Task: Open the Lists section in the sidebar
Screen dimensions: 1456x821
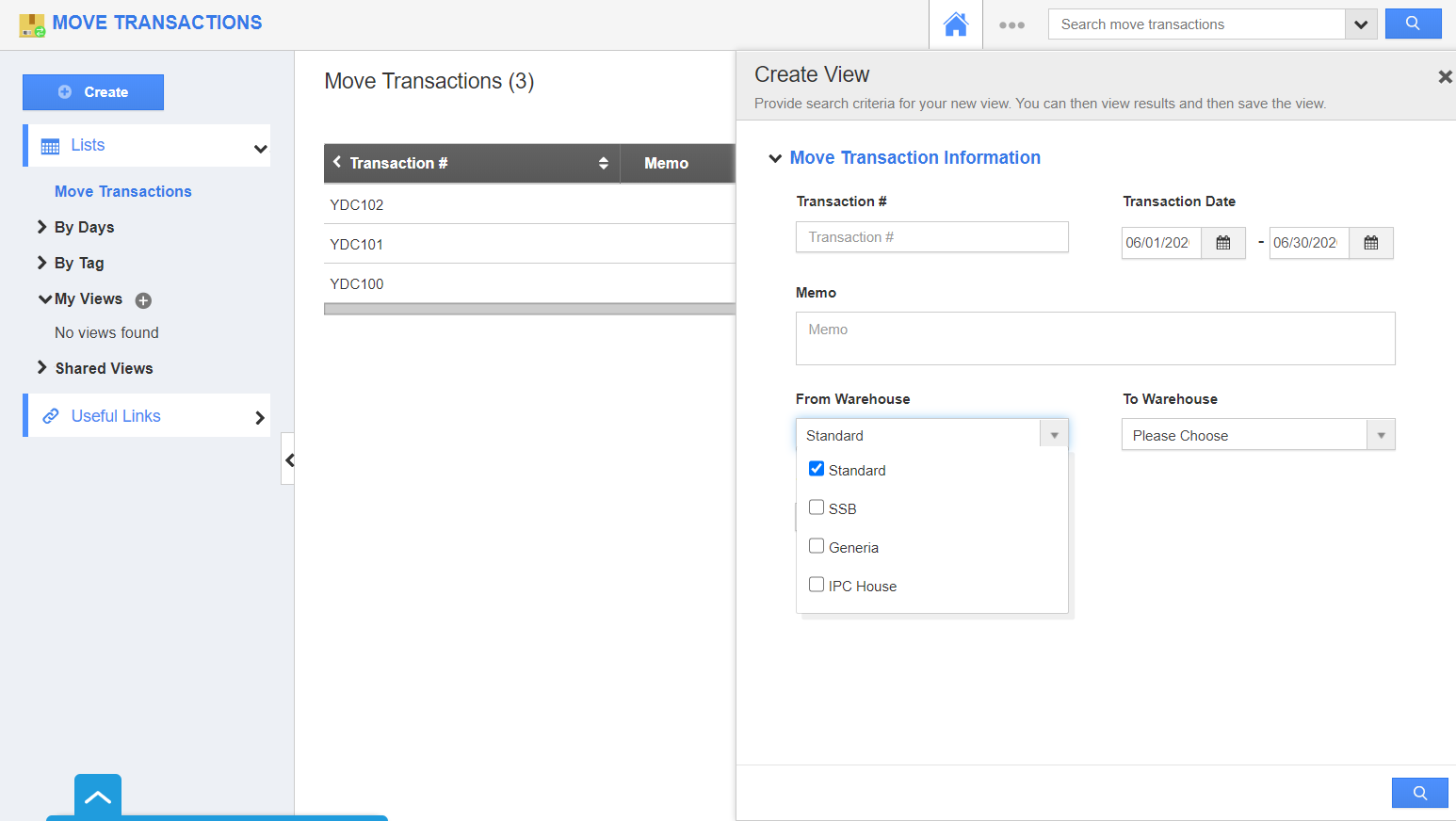Action: pyautogui.click(x=88, y=145)
